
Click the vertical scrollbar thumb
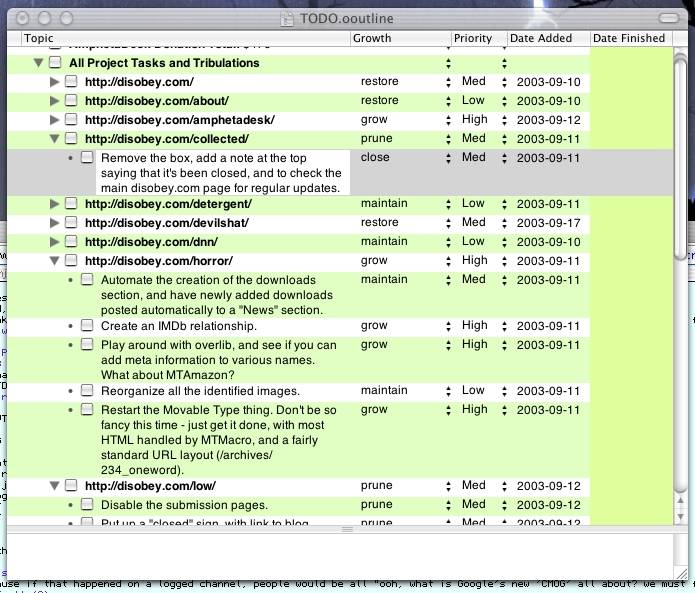(x=680, y=158)
